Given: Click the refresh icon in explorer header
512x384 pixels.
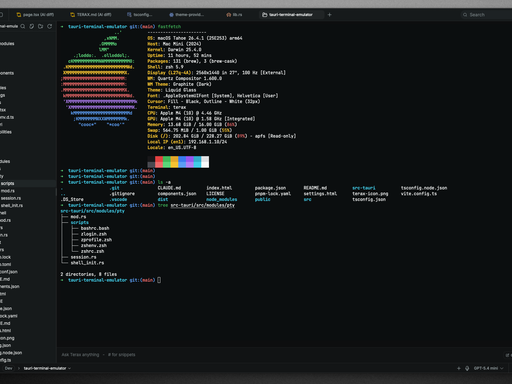Looking at the screenshot, I should pyautogui.click(x=50, y=26).
